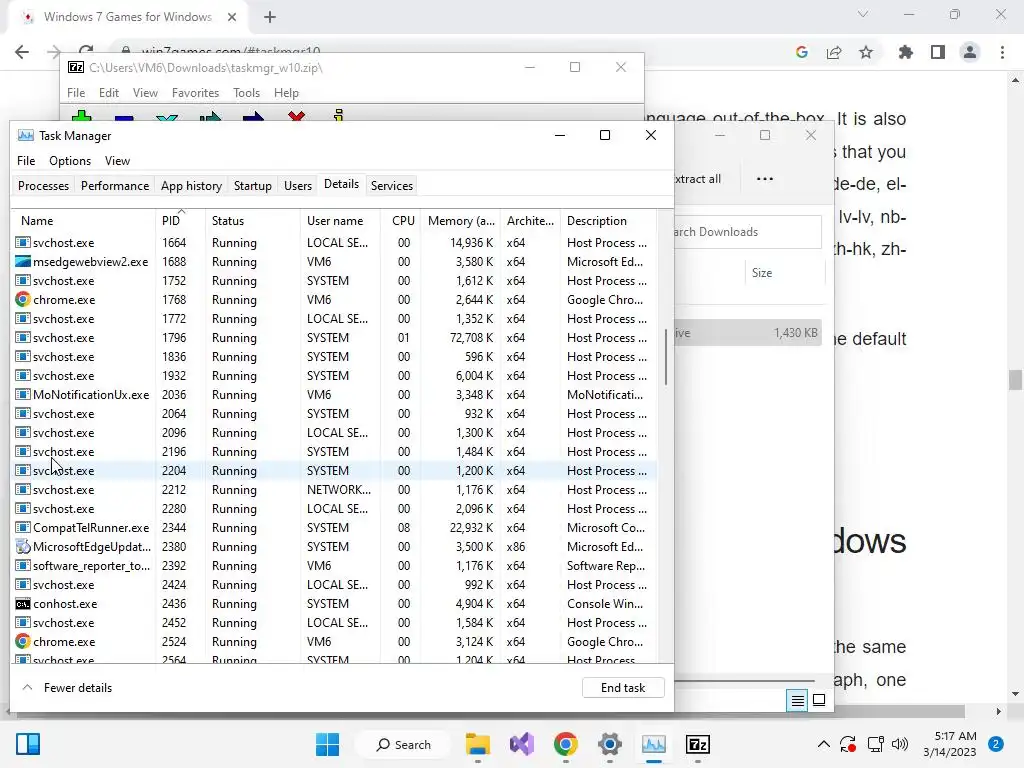Sort by the PID column header
This screenshot has height=768, width=1024.
click(x=180, y=221)
